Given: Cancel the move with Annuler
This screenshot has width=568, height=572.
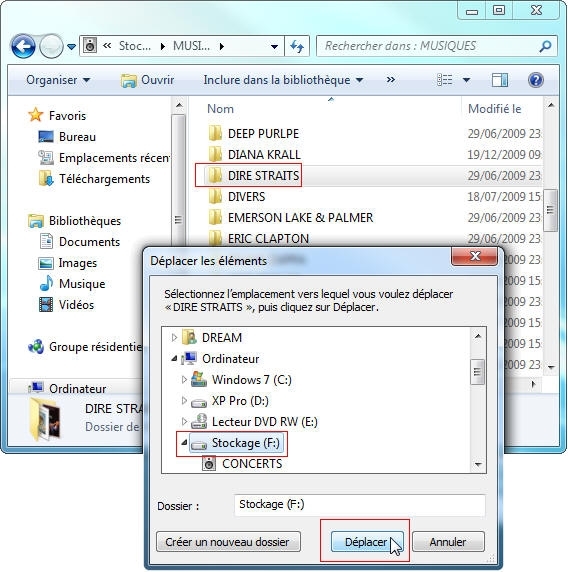Looking at the screenshot, I should [x=448, y=542].
